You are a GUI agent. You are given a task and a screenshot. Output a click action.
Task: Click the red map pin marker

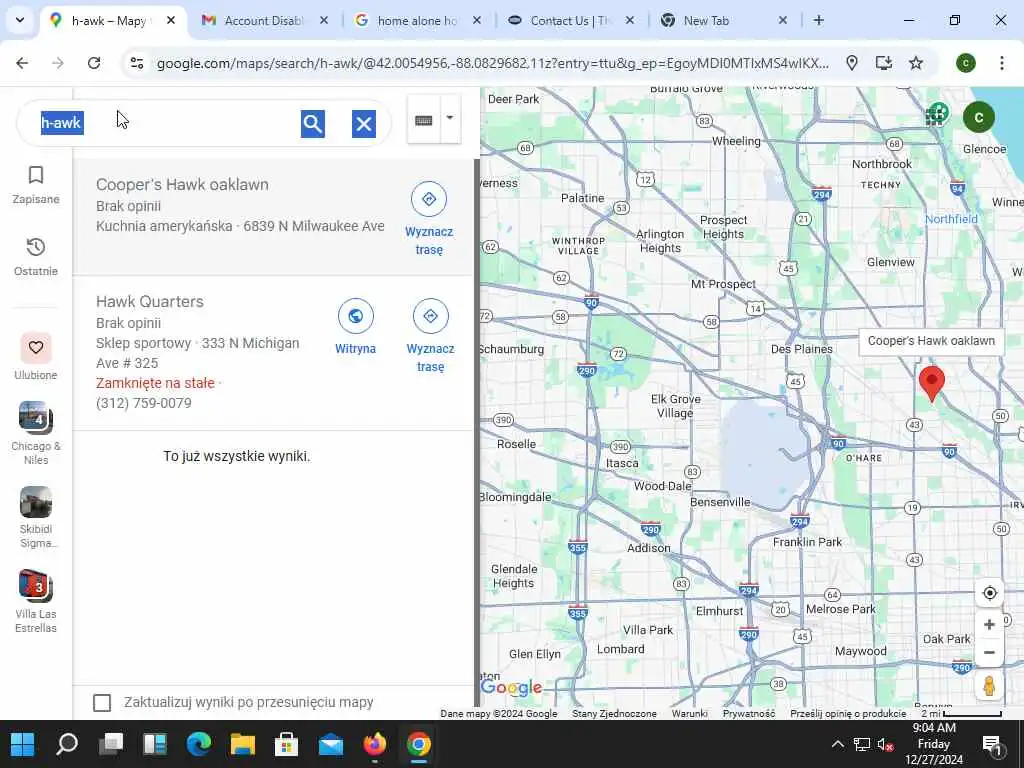pyautogui.click(x=932, y=383)
